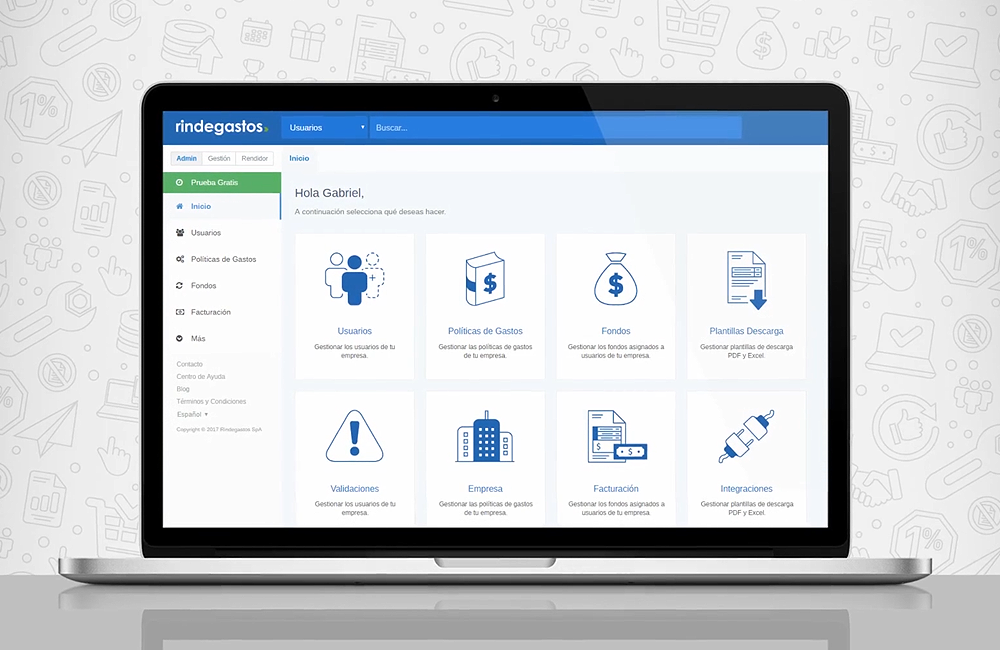The height and width of the screenshot is (650, 1000).
Task: Expand the Más sidebar menu
Action: (199, 339)
